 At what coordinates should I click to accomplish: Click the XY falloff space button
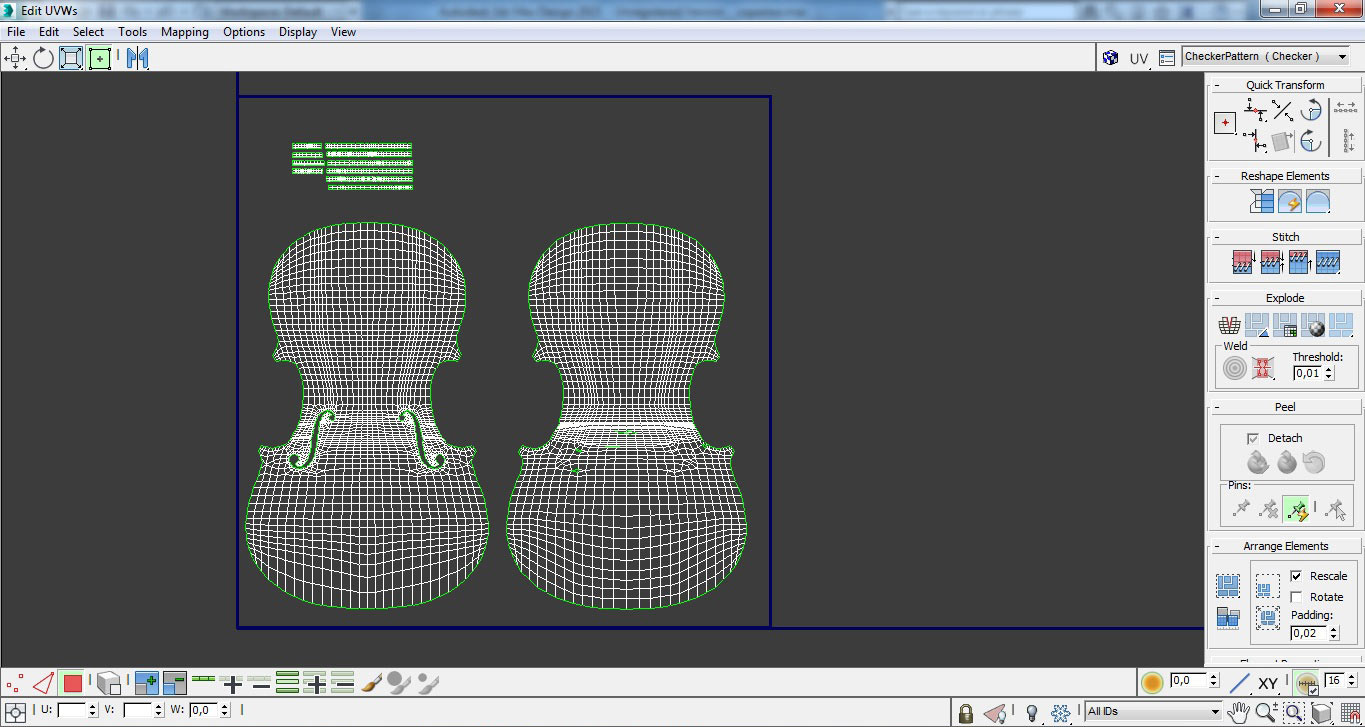1268,684
